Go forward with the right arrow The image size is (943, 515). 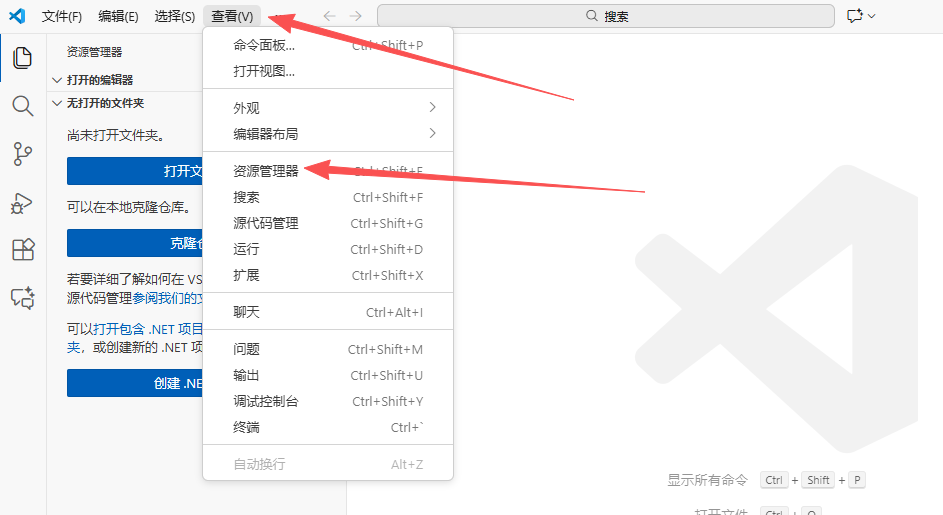pyautogui.click(x=355, y=16)
